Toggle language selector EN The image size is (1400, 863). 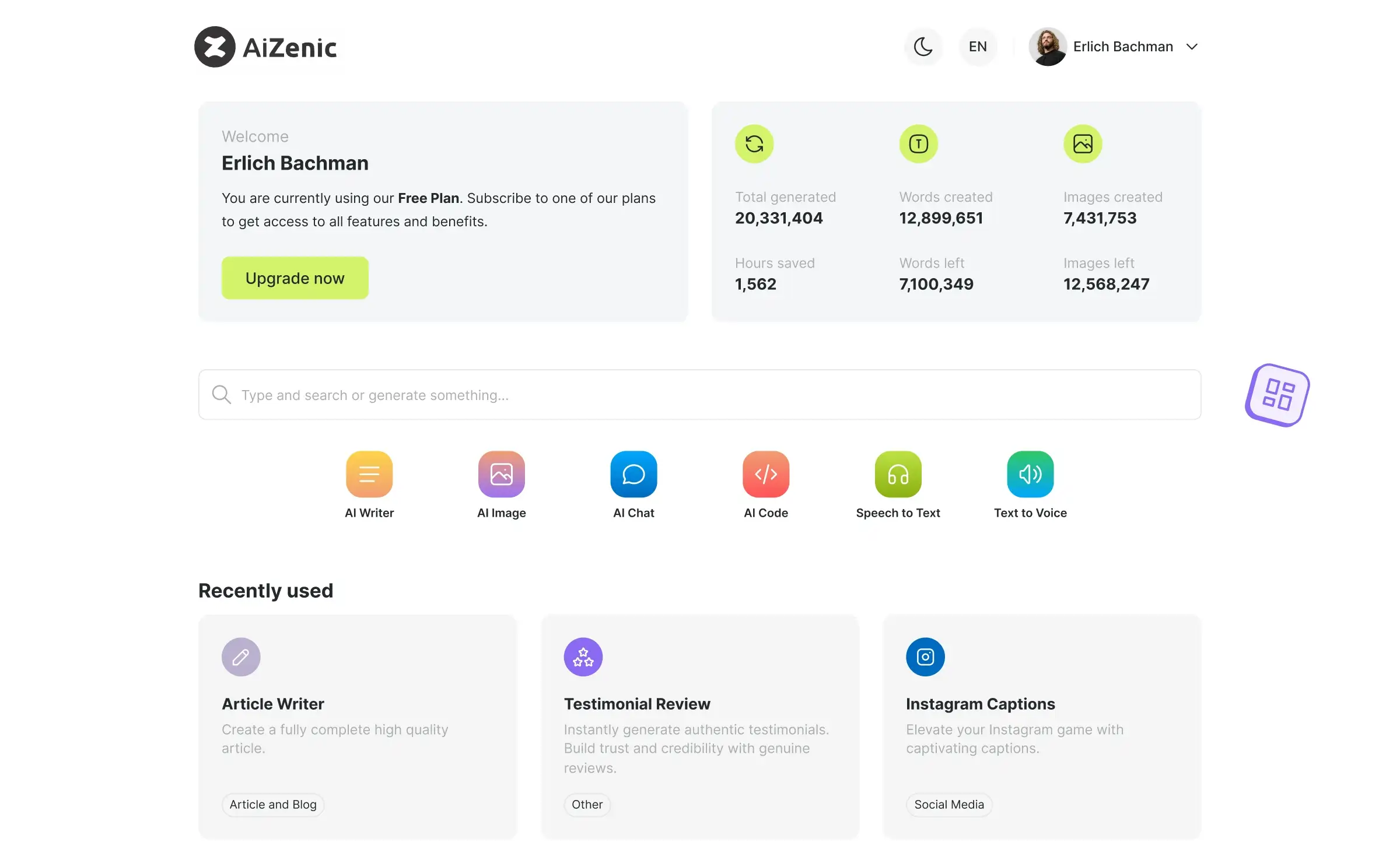[x=976, y=47]
